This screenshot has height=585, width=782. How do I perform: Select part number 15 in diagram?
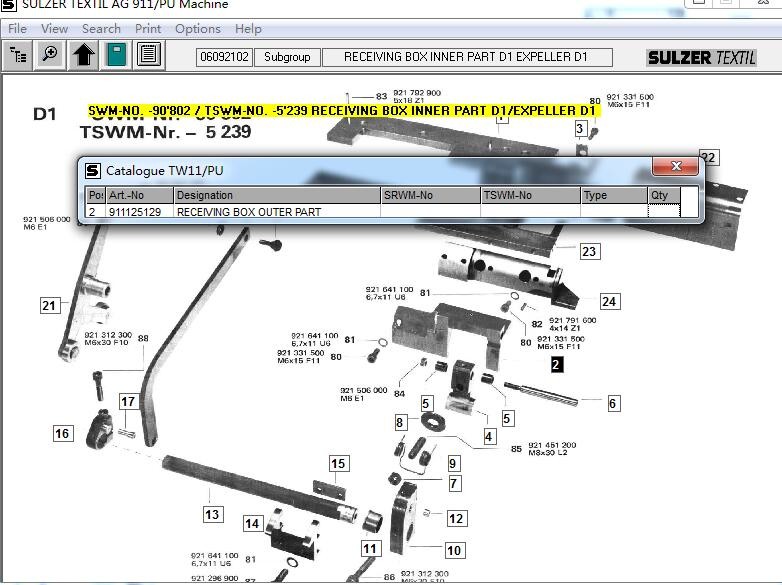click(338, 463)
